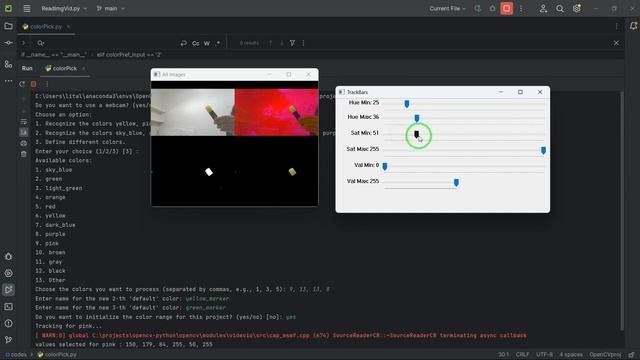640x360 pixels.
Task: Open Run panel more options menu
Action: click(47, 84)
